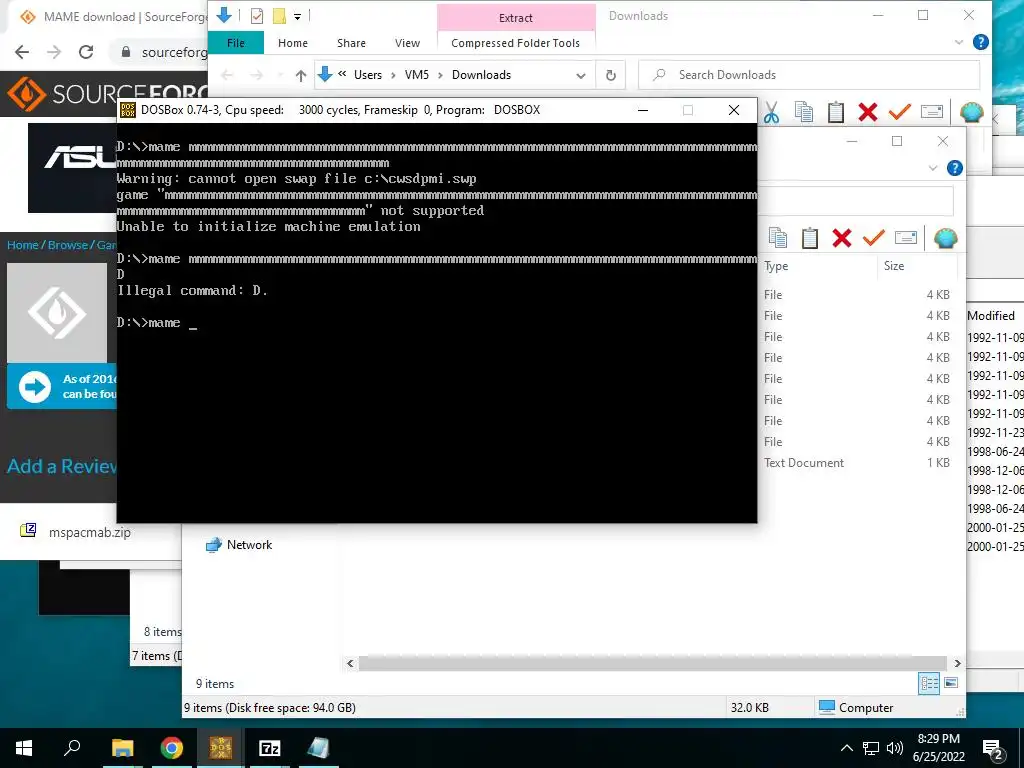Click the red X Delete icon in Downloads toolbar

[867, 112]
